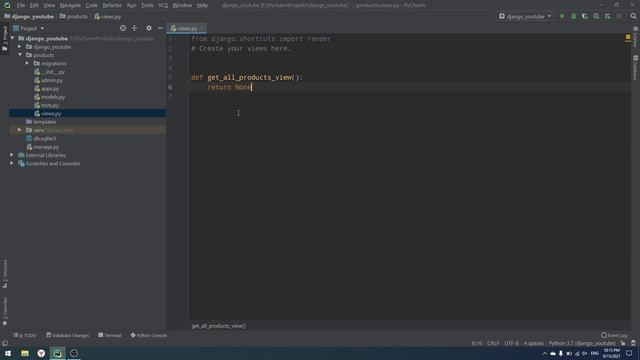
Task: Collapse the products folder
Action: pyautogui.click(x=20, y=55)
